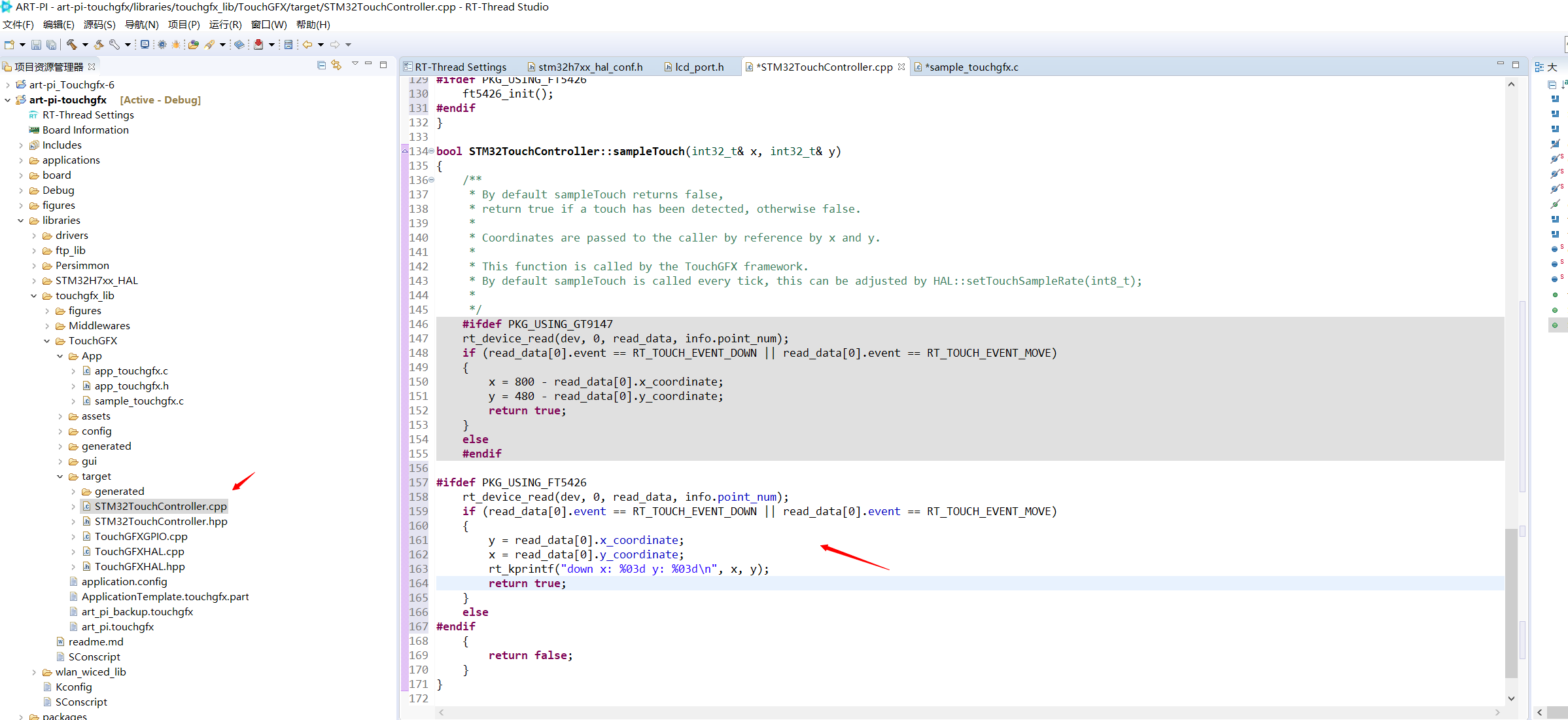
Task: Switch to RT-Thread Settings editor tab
Action: 455,67
